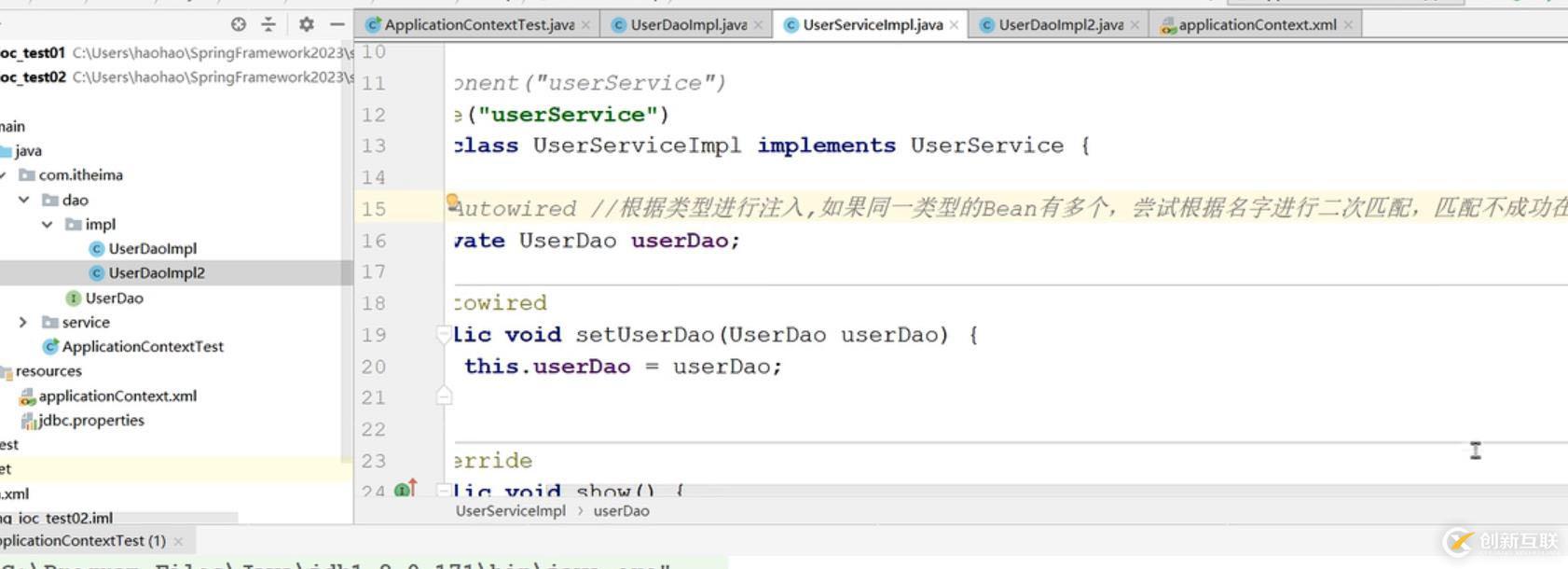The height and width of the screenshot is (569, 1568).
Task: Collapse the impl package chevron
Action: (48, 224)
